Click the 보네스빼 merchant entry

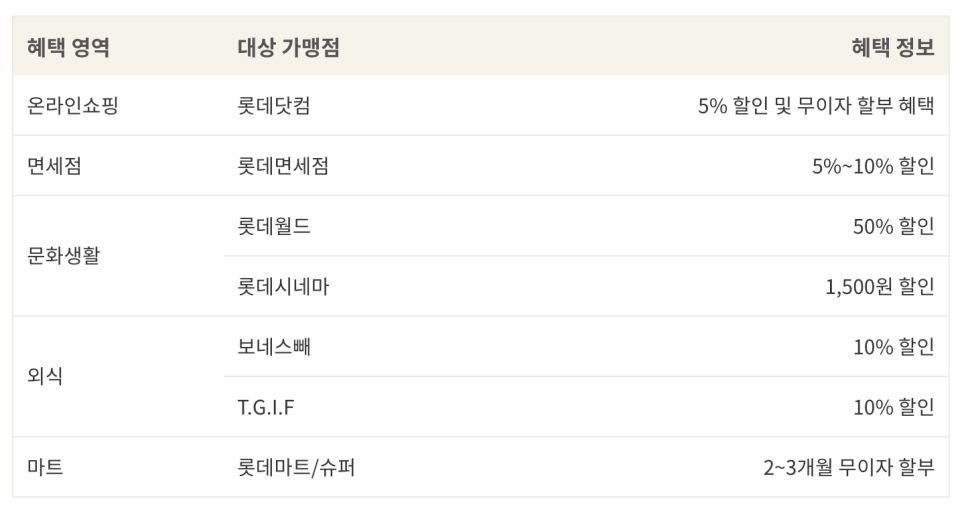tap(274, 346)
